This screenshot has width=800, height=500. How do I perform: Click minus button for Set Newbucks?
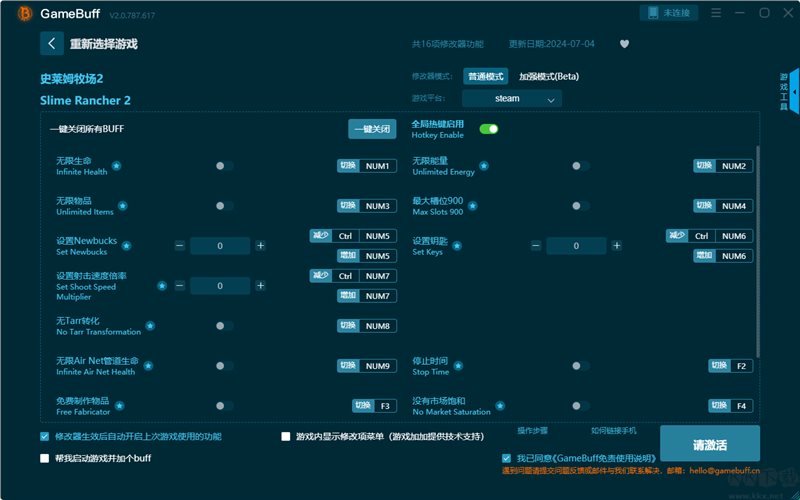point(180,245)
